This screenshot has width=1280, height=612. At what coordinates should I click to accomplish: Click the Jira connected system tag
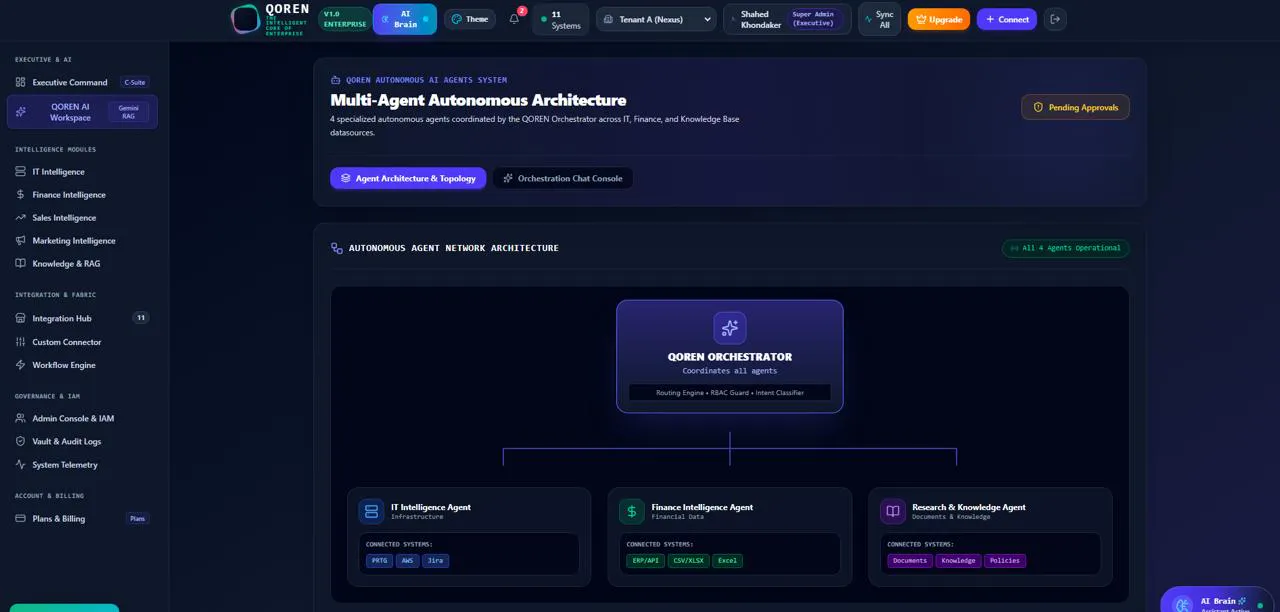tap(436, 561)
